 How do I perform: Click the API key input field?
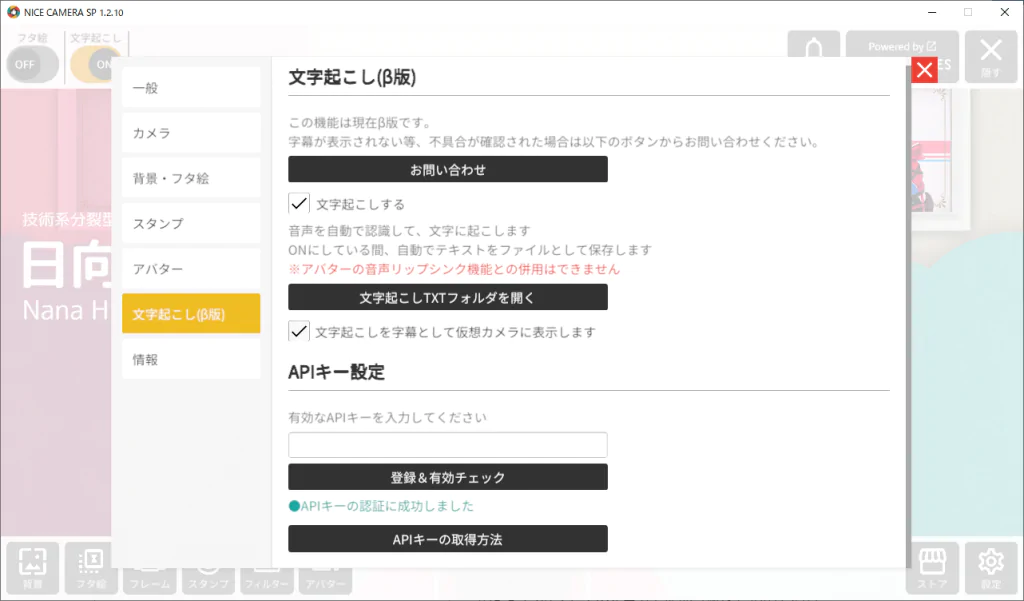(448, 445)
